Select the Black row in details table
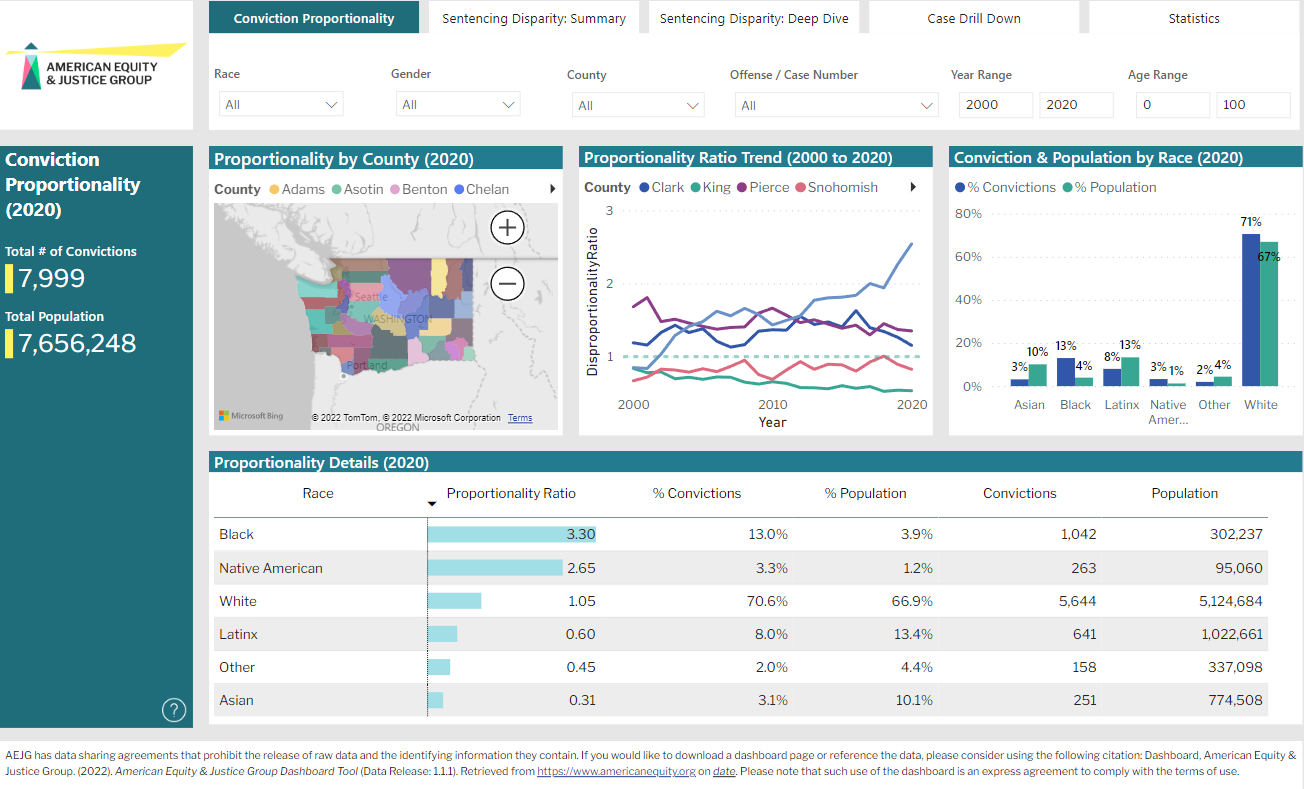Viewport: 1304px width, 789px height. pos(741,534)
